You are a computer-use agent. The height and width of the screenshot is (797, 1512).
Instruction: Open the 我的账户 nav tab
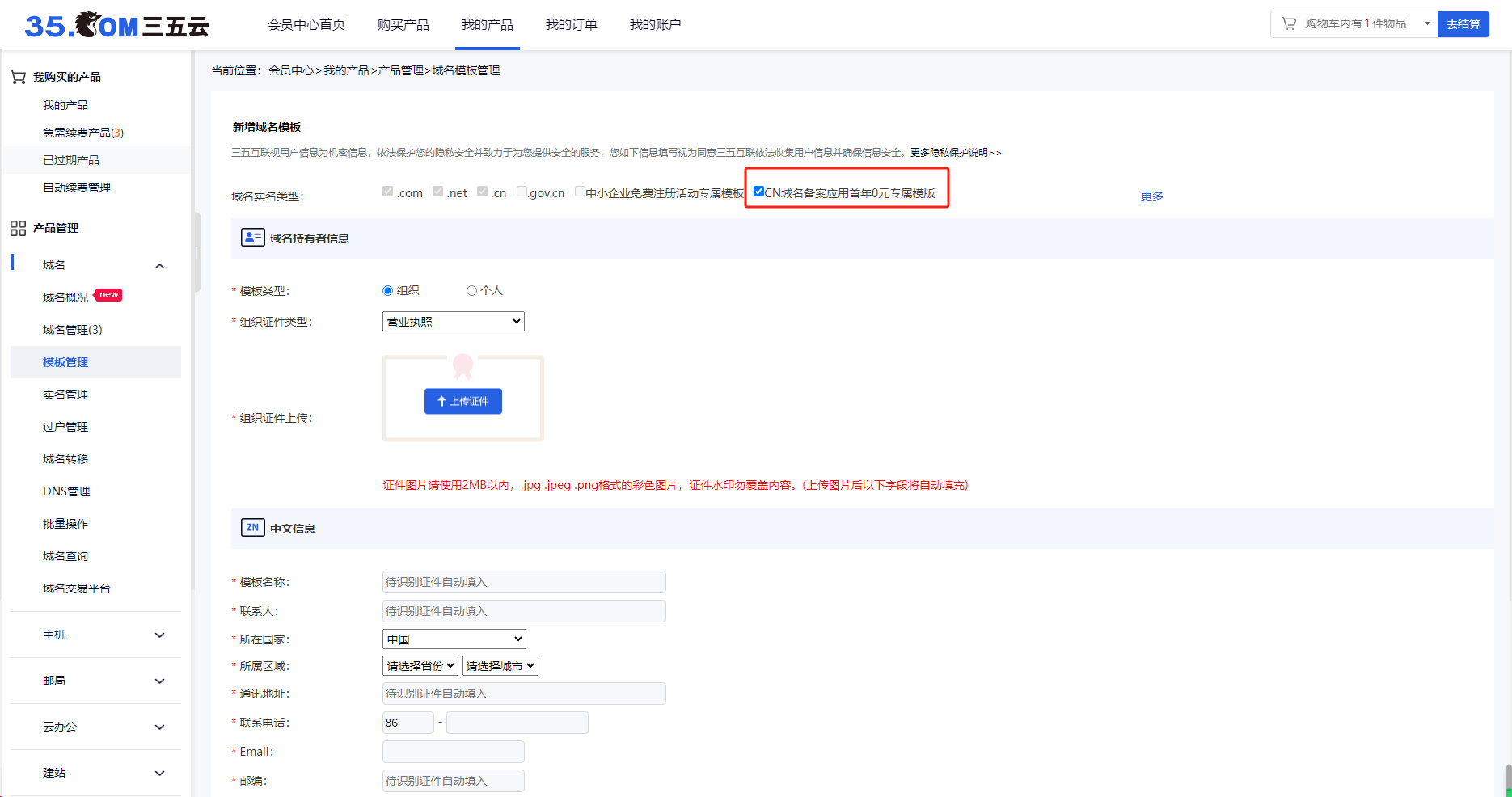pos(656,25)
